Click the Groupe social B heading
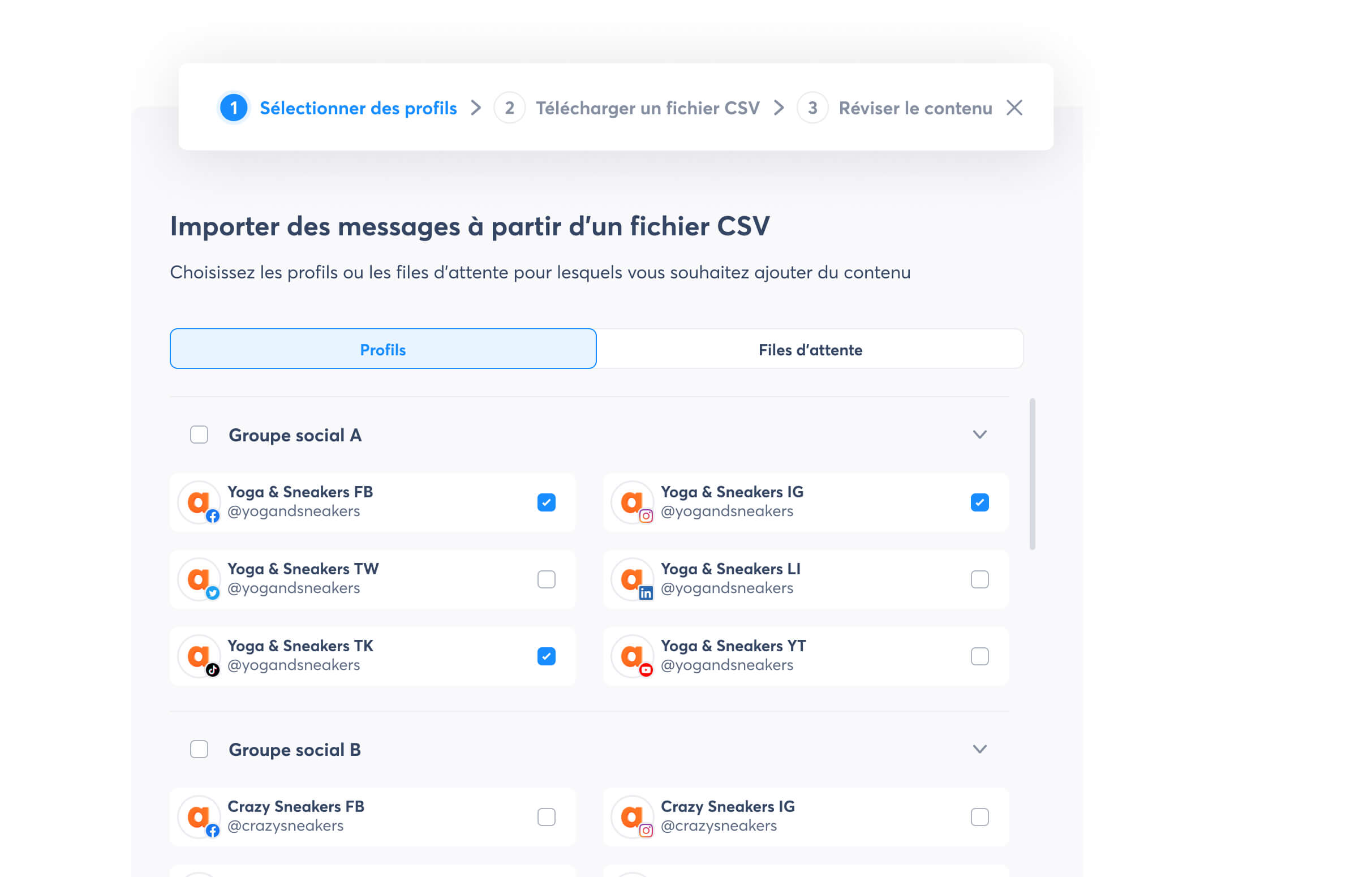 pos(295,750)
